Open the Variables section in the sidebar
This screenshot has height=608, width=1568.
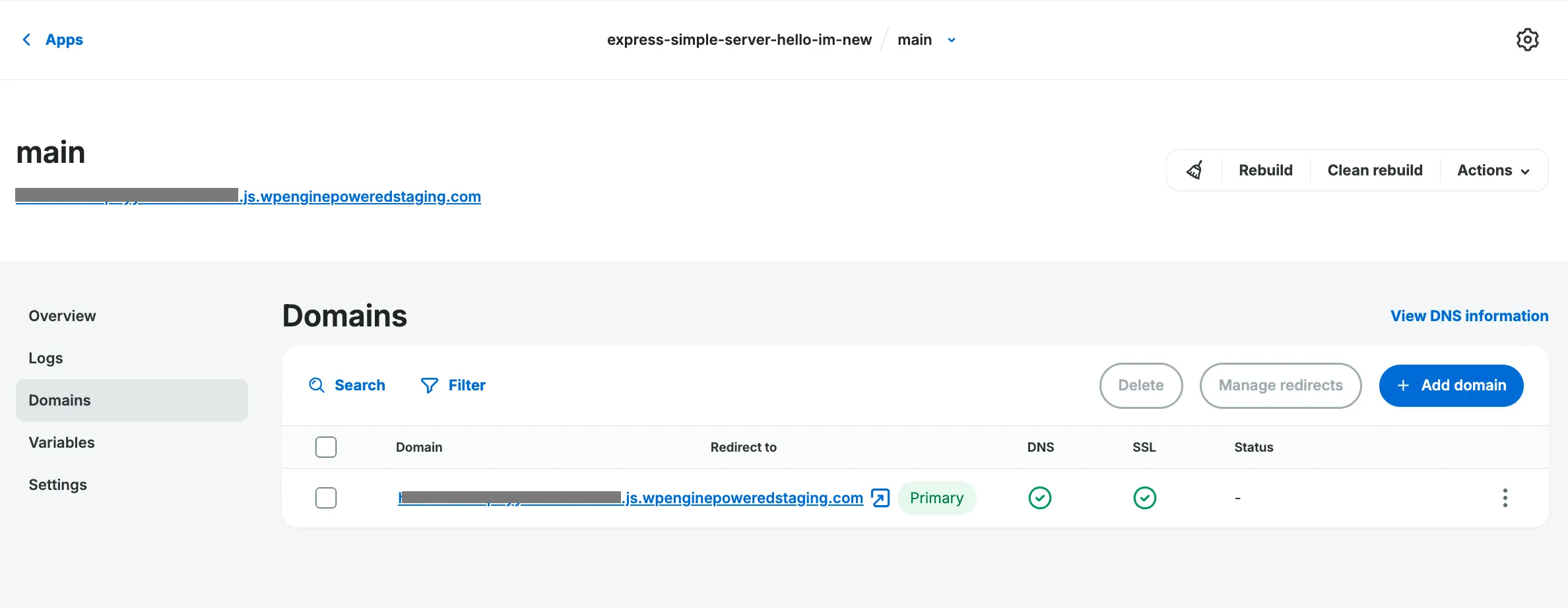tap(61, 442)
